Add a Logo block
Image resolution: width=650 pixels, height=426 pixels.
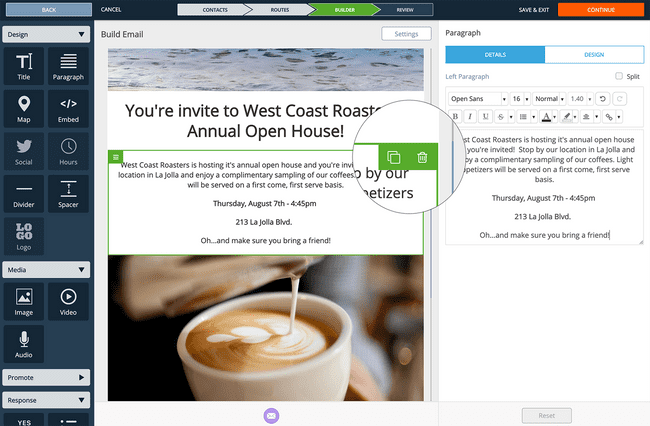pos(24,236)
